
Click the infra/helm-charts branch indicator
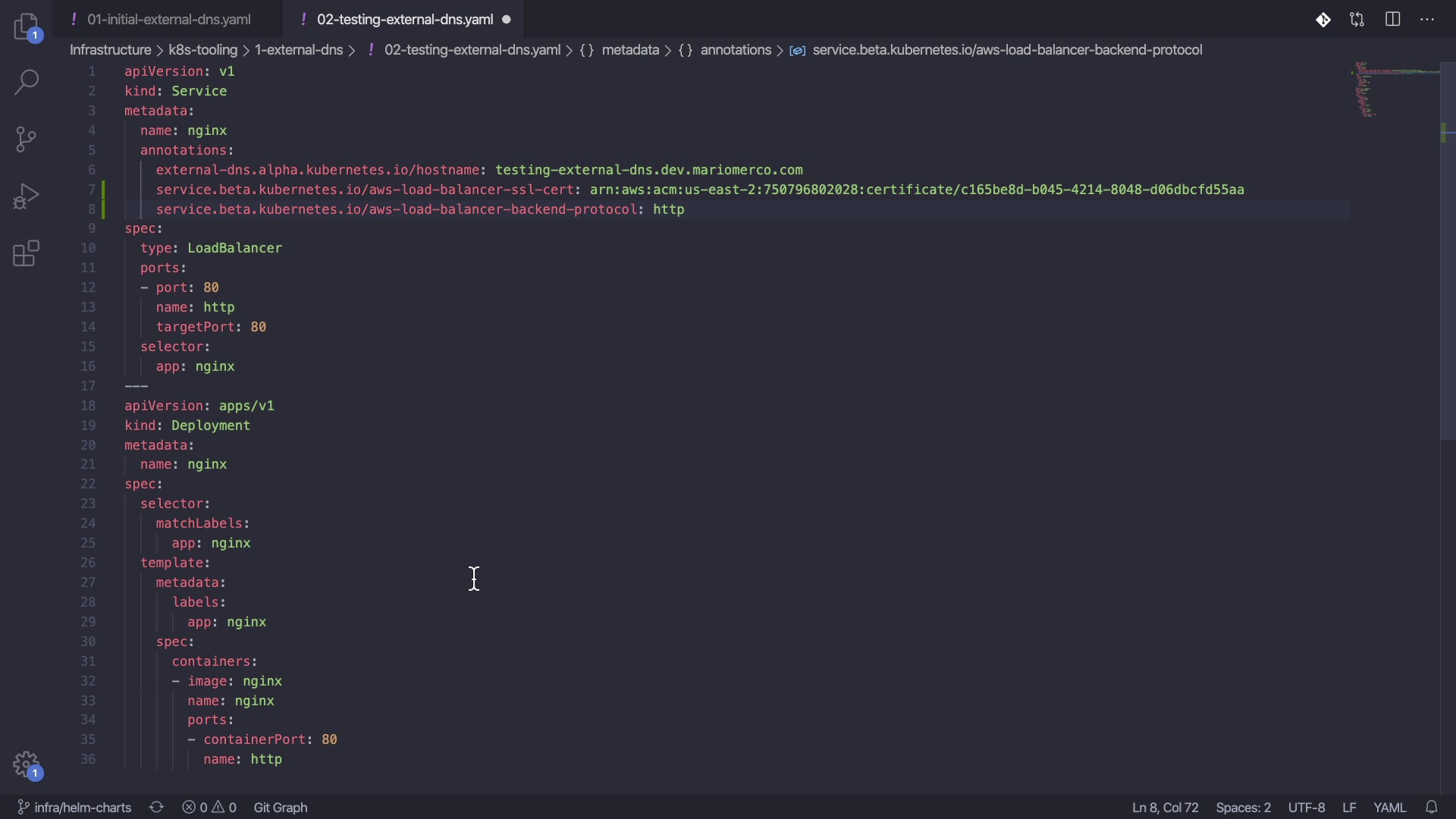coord(74,808)
